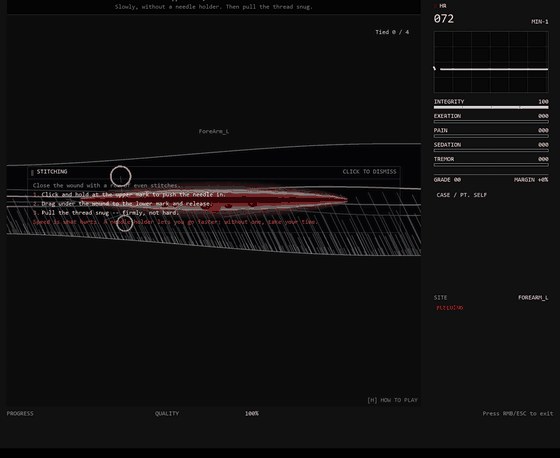This screenshot has height=458, width=560.
Task: Click the ForeArm_L body part label
Action: (214, 131)
